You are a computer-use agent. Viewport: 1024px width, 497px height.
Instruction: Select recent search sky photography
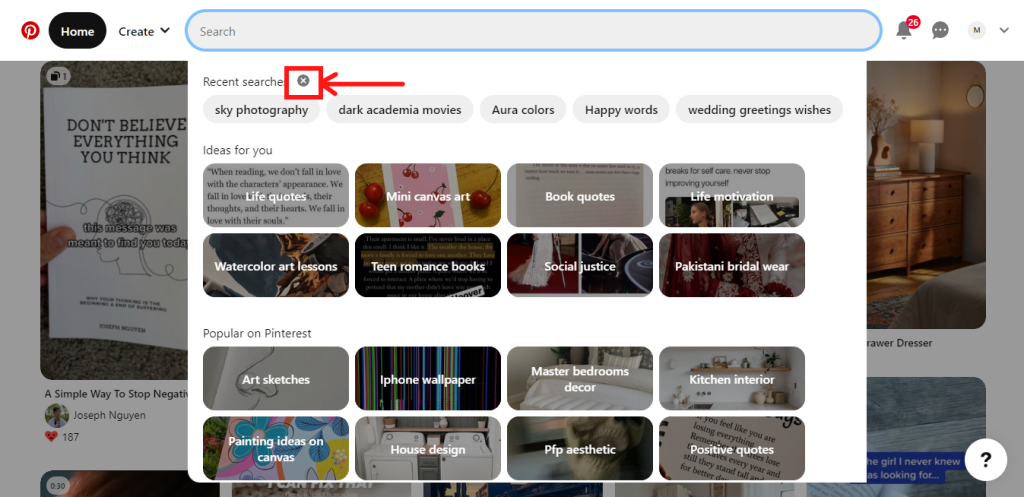pyautogui.click(x=261, y=110)
